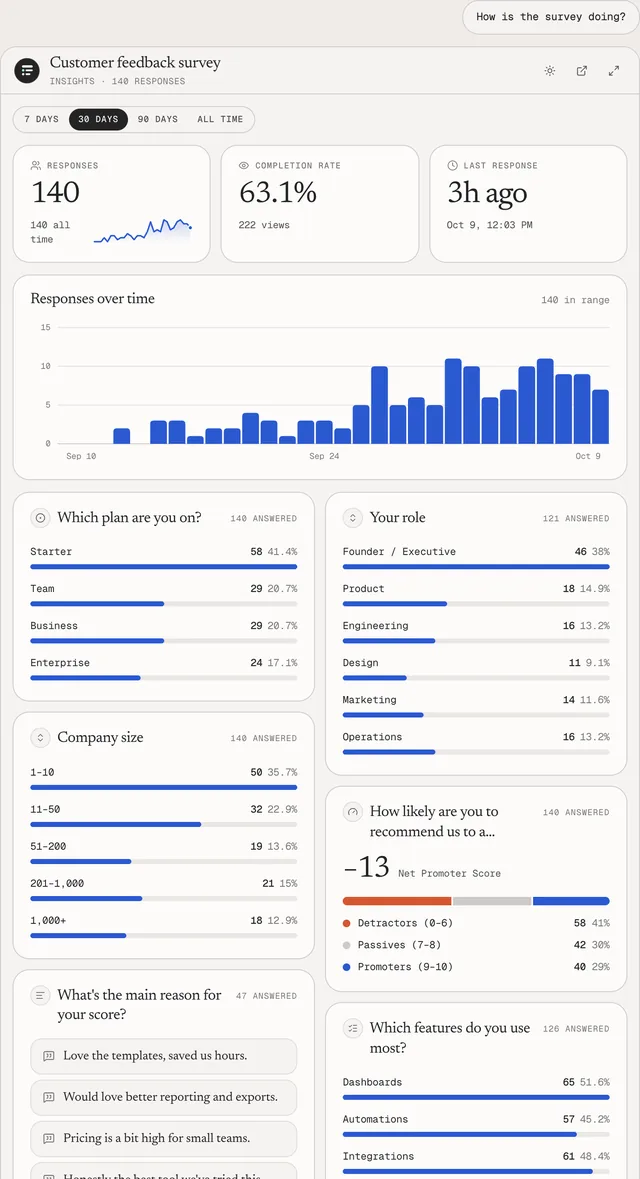Open survey in external window icon
Viewport: 640px width, 1179px height.
[581, 71]
